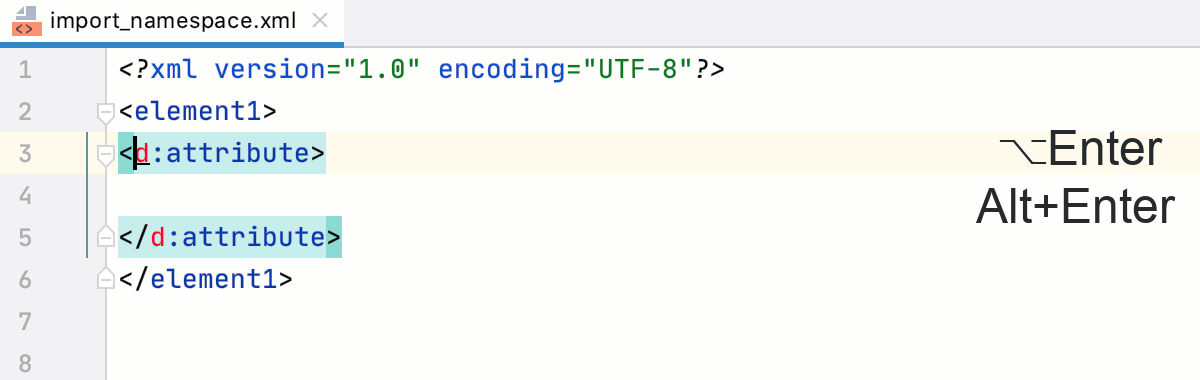Click line number 6 in the gutter
Image resolution: width=1200 pixels, height=380 pixels.
(x=25, y=280)
